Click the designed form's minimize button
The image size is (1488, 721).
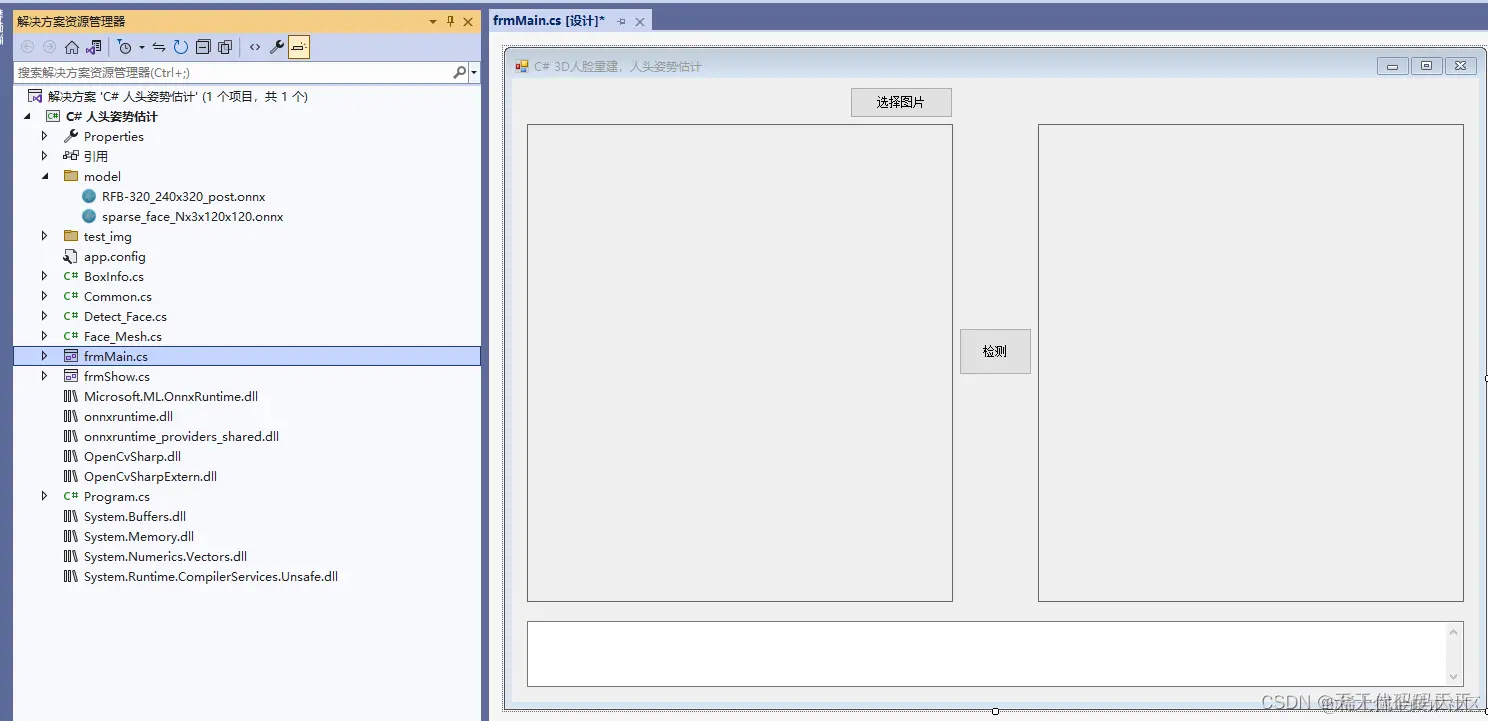(1393, 66)
